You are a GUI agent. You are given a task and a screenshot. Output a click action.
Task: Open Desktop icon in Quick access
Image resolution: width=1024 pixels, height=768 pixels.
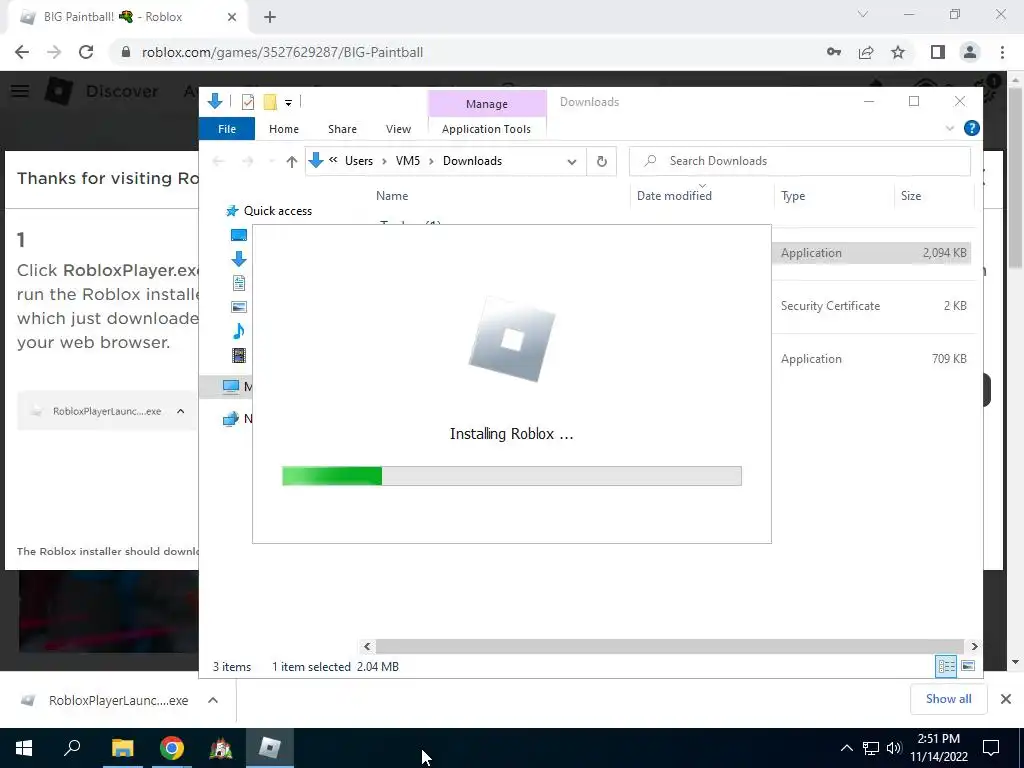click(238, 235)
